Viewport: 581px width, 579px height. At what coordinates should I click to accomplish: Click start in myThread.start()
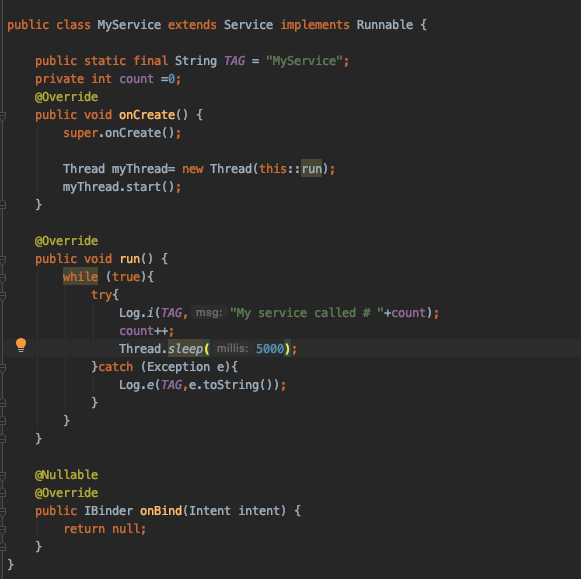tap(143, 187)
